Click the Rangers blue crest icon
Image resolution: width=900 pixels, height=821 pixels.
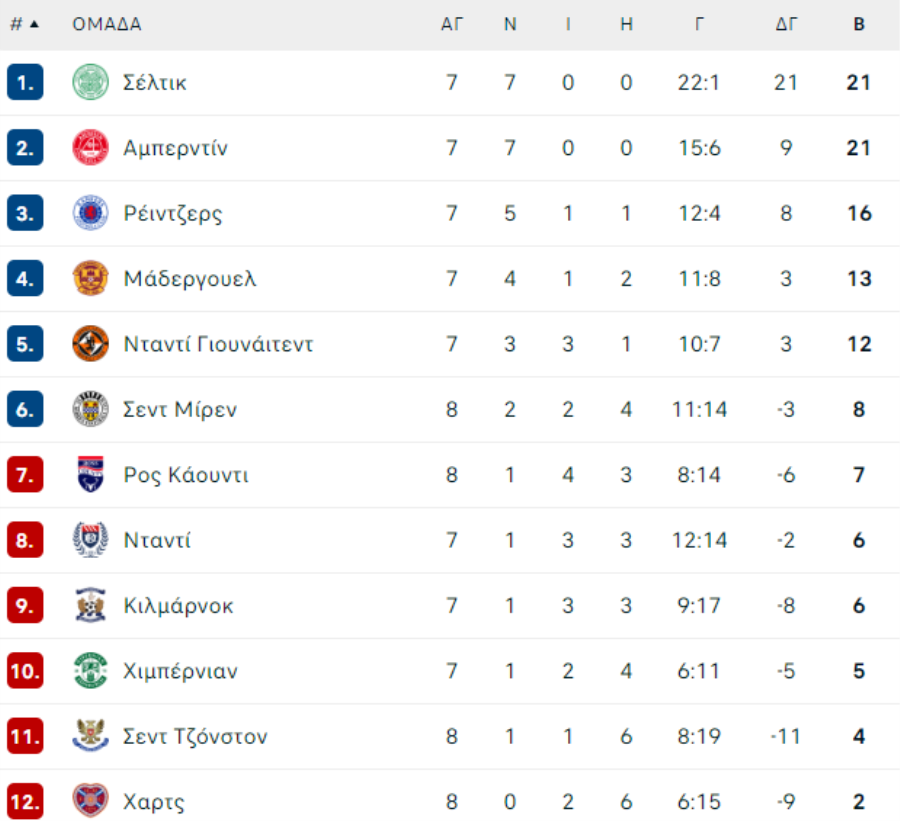click(90, 213)
